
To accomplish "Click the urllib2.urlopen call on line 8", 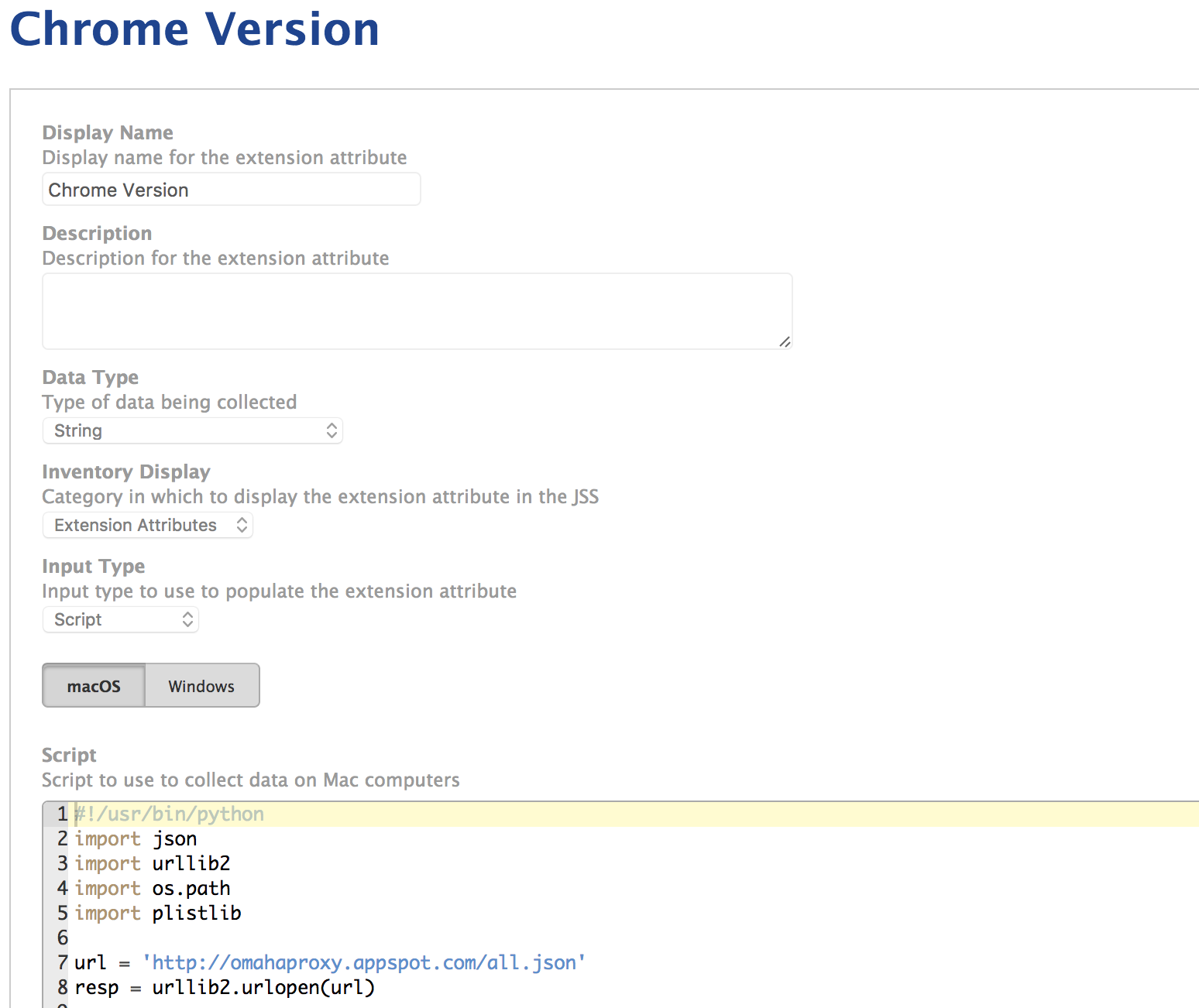I will [x=262, y=987].
